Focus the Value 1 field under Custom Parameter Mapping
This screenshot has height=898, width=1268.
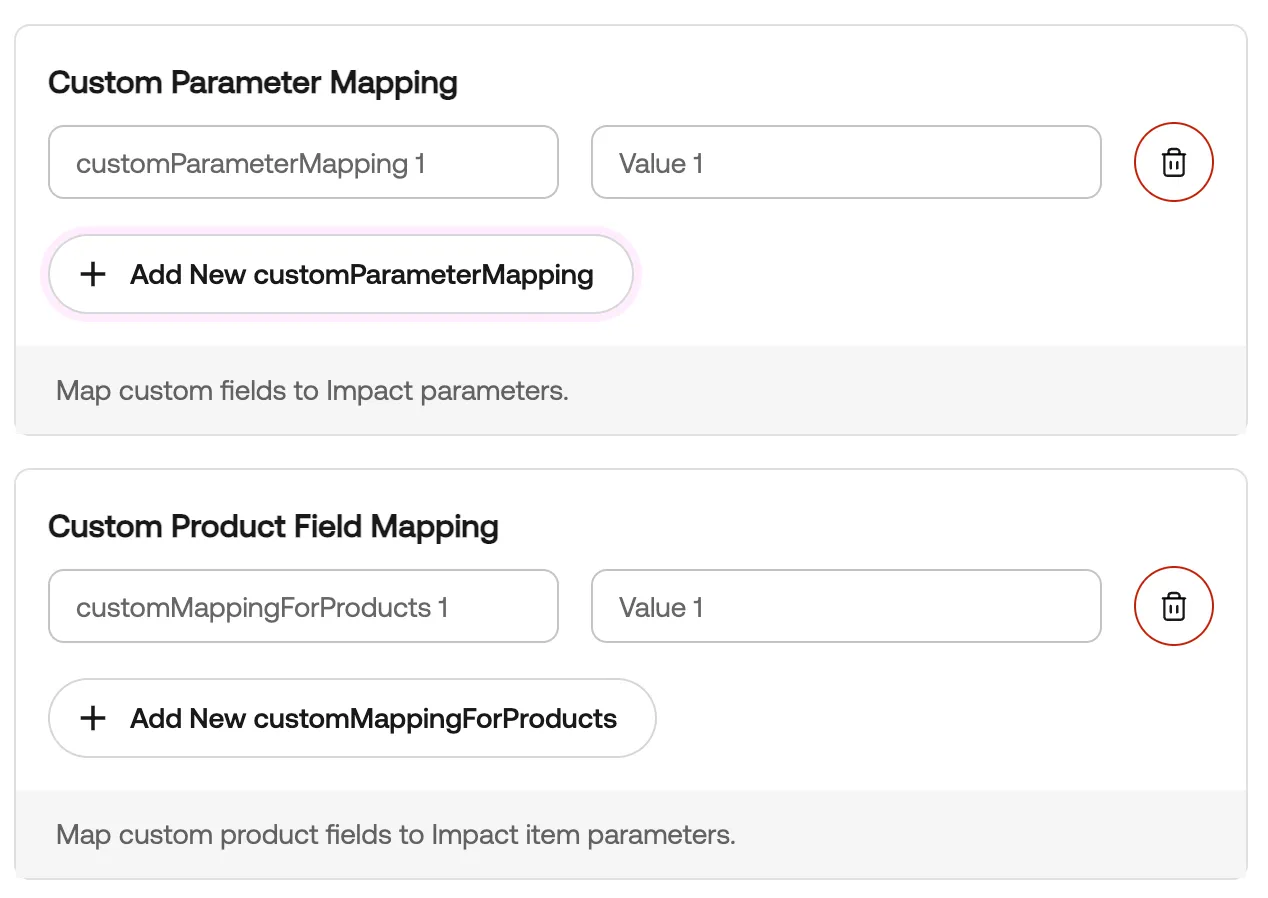(x=846, y=162)
